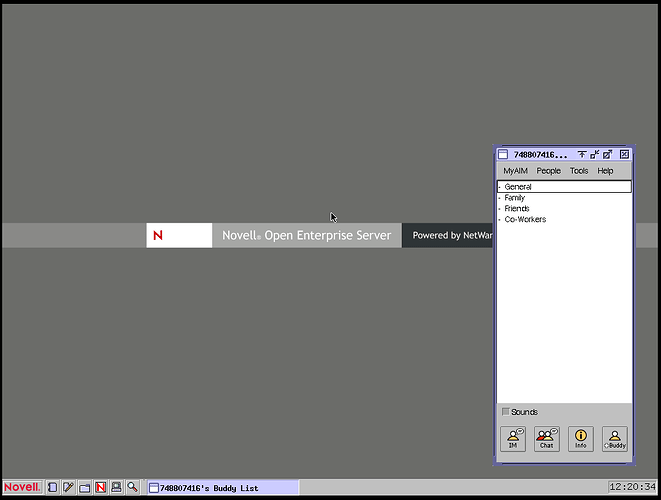Open the file folder icon on taskbar

pyautogui.click(x=84, y=487)
